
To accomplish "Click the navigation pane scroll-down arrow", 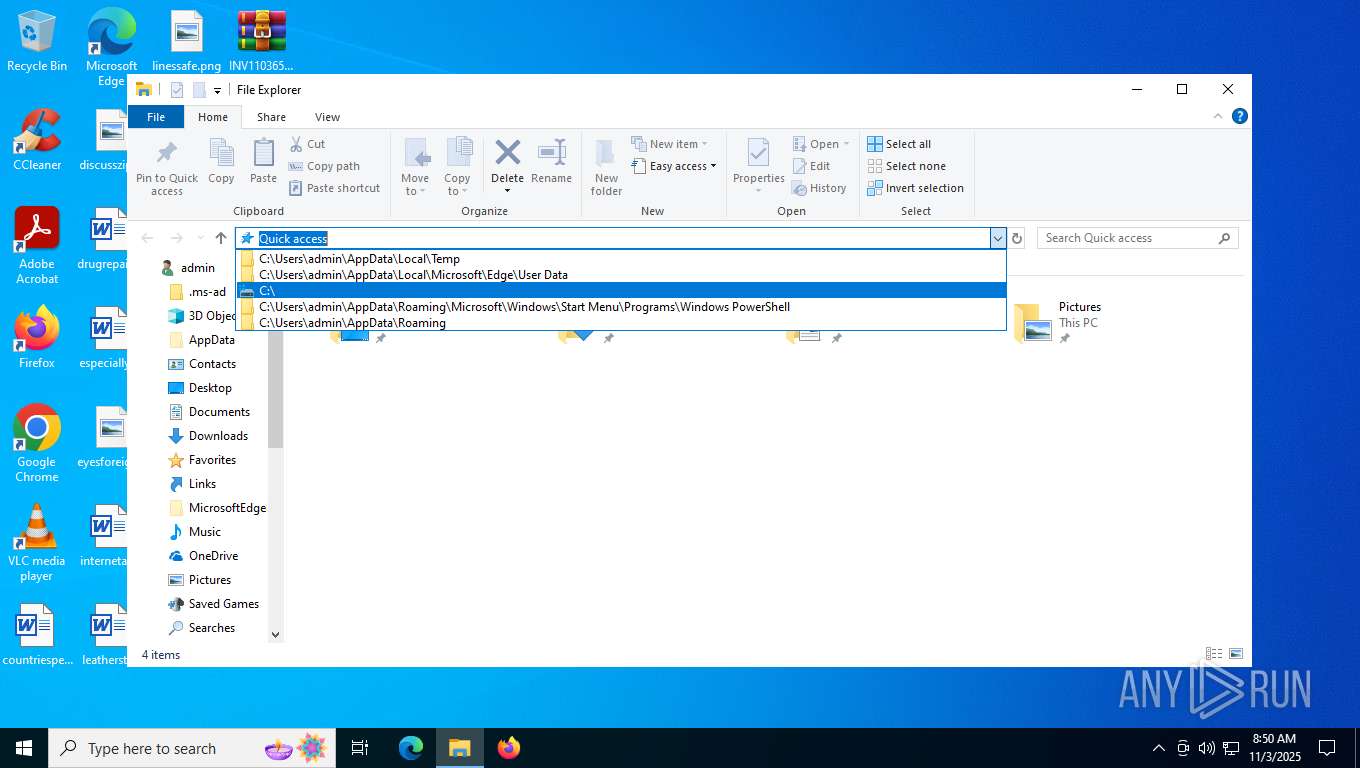I will point(276,634).
